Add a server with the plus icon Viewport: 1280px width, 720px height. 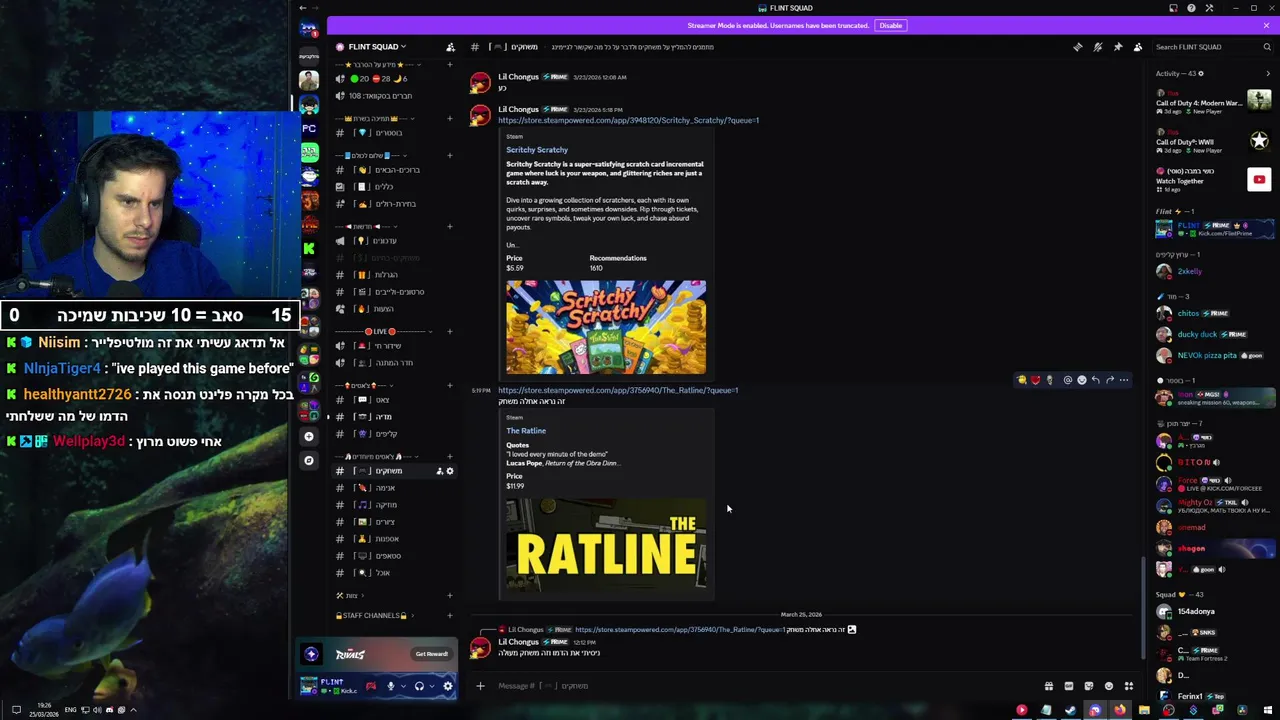[x=309, y=436]
